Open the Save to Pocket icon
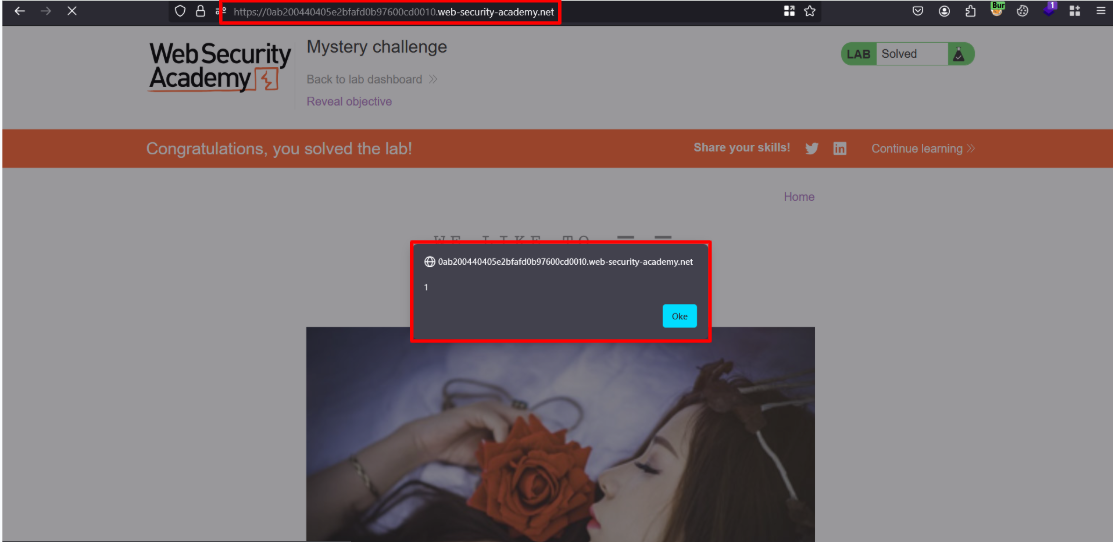The height and width of the screenshot is (542, 1113). tap(918, 11)
